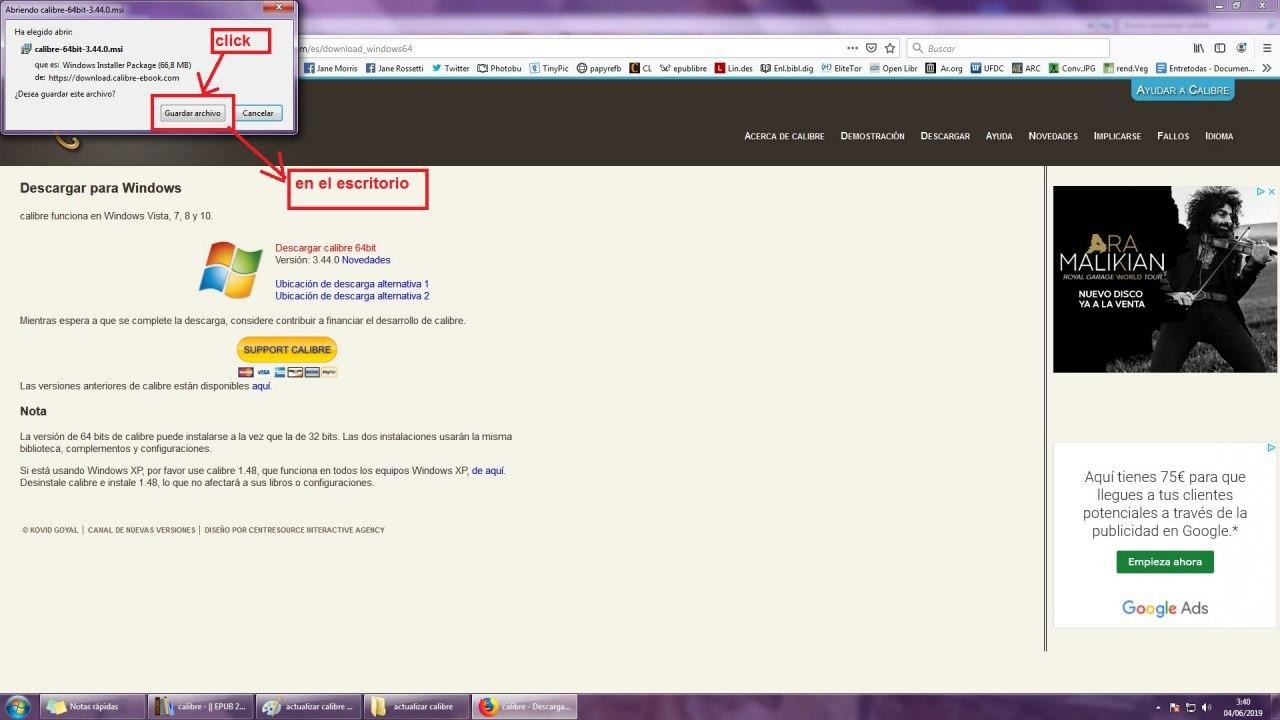Open the aquí link for previous versions
Screen dimensions: 1280x720
[261, 386]
